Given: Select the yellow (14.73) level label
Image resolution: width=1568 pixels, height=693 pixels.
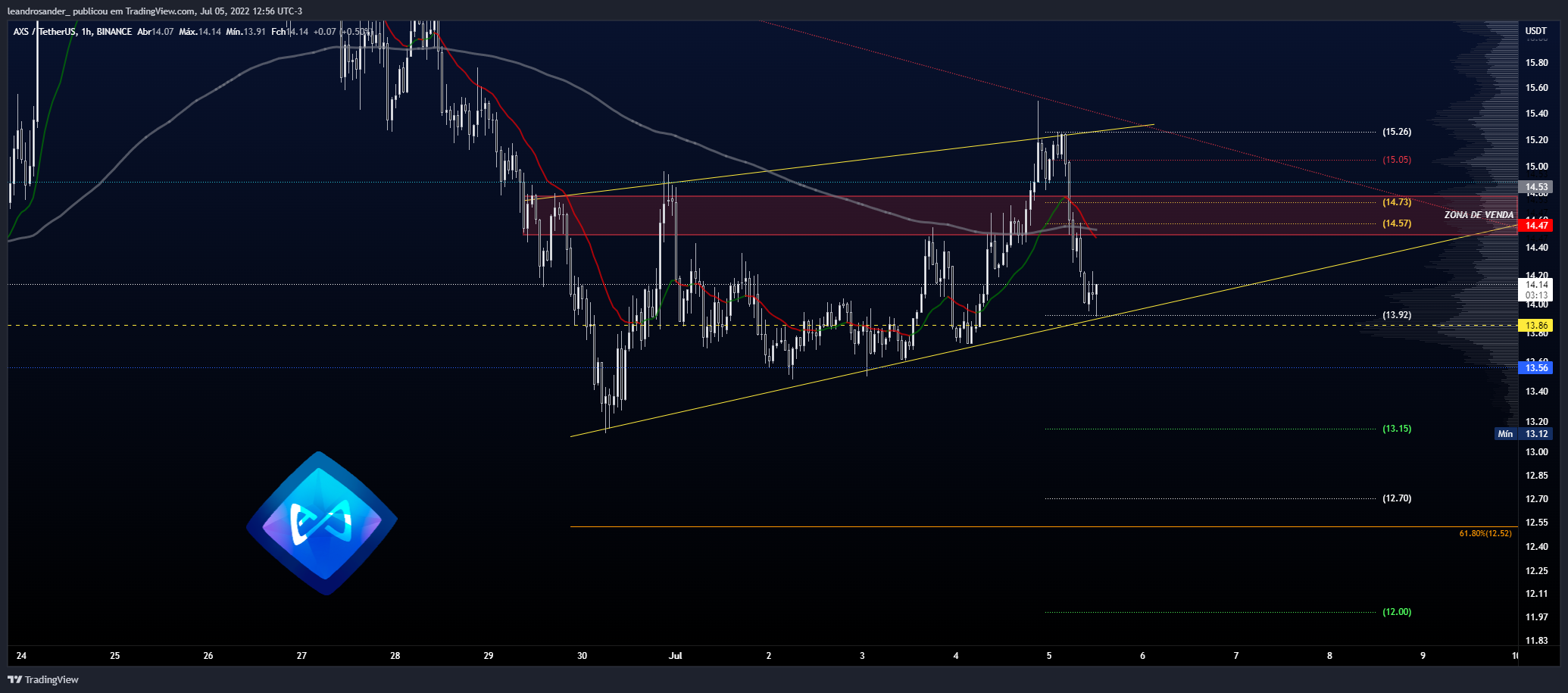Looking at the screenshot, I should click(x=1397, y=202).
